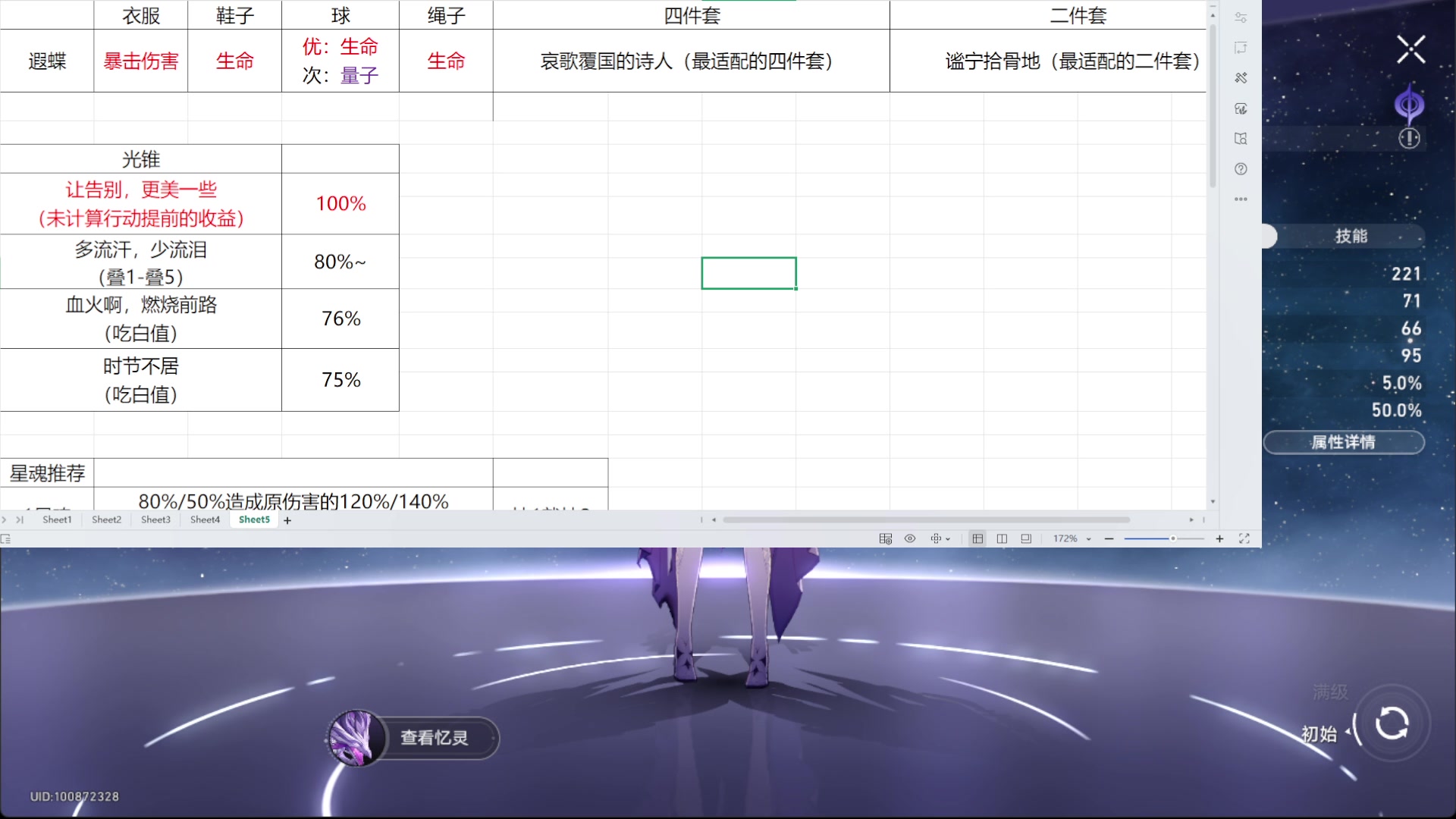
Task: Select cell 让告别，更美一些
Action: point(141,203)
